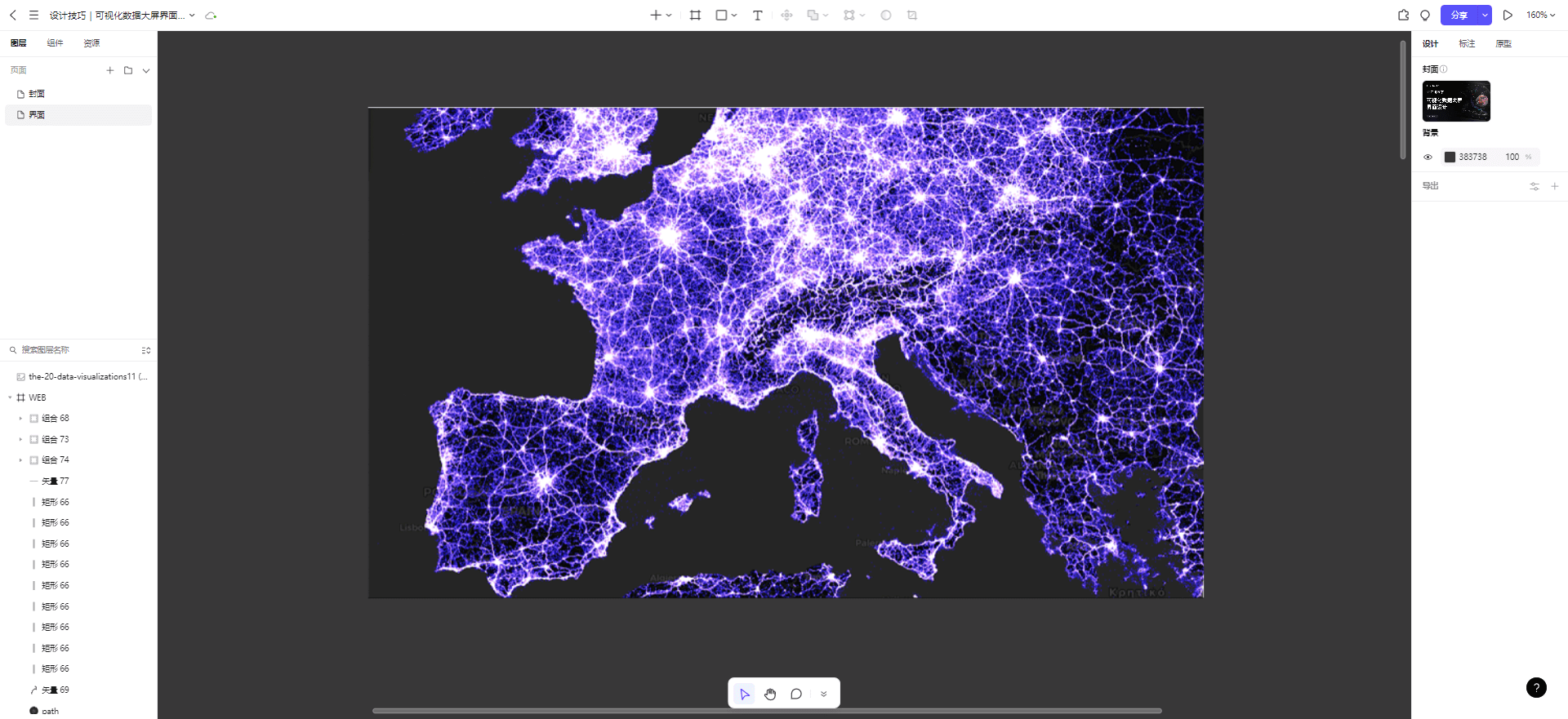The height and width of the screenshot is (719, 1568).
Task: Open the mask tool dropdown arrow
Action: tap(862, 16)
